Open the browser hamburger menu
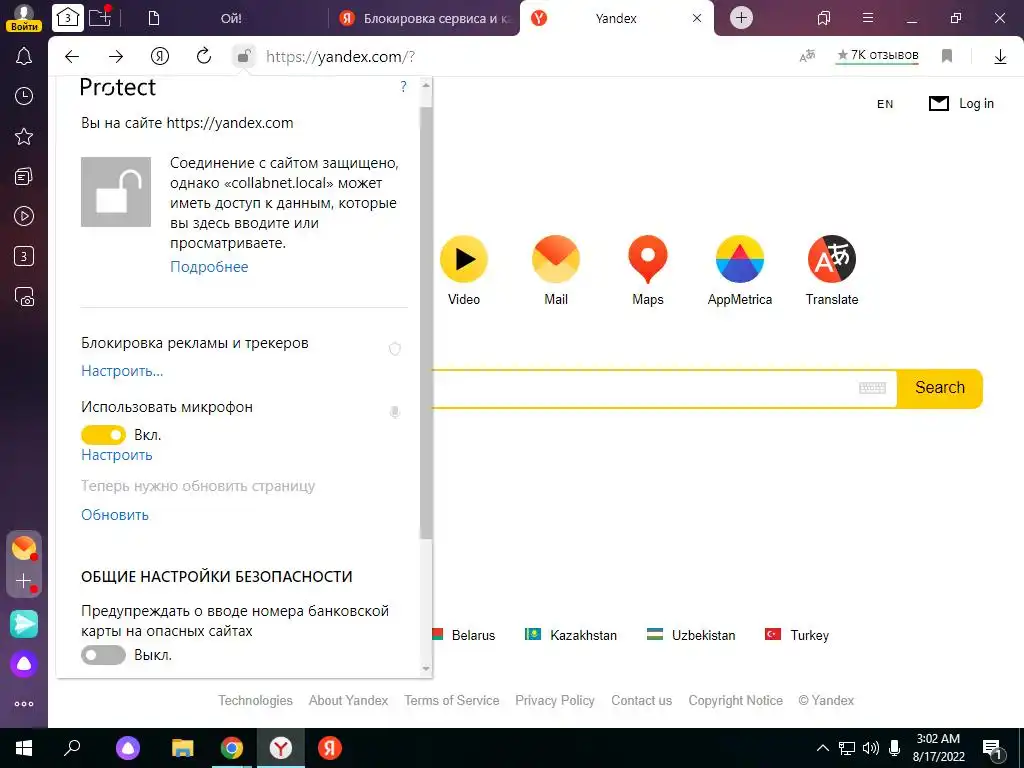The width and height of the screenshot is (1024, 768). click(x=868, y=18)
